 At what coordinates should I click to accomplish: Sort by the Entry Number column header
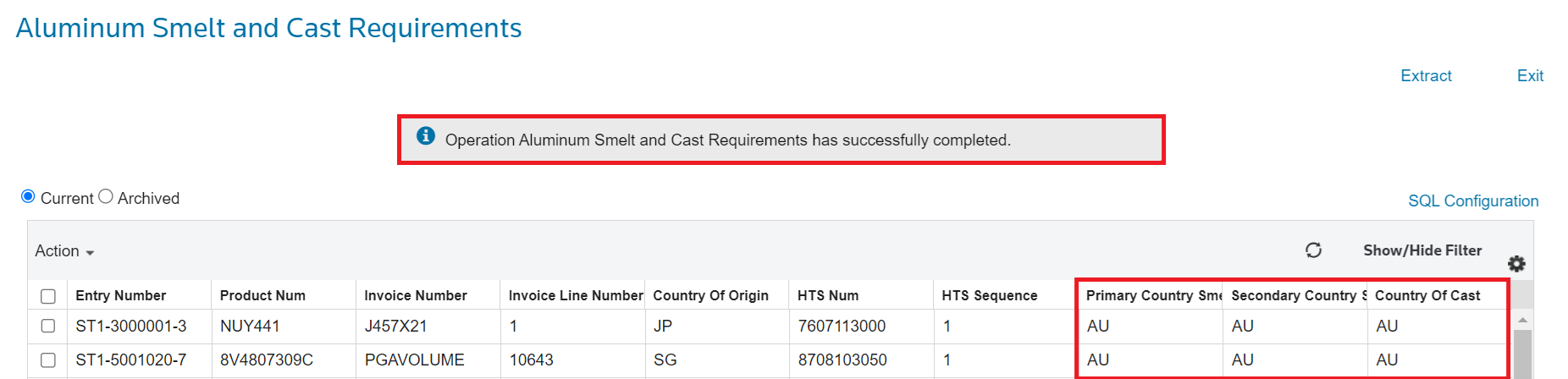[120, 295]
